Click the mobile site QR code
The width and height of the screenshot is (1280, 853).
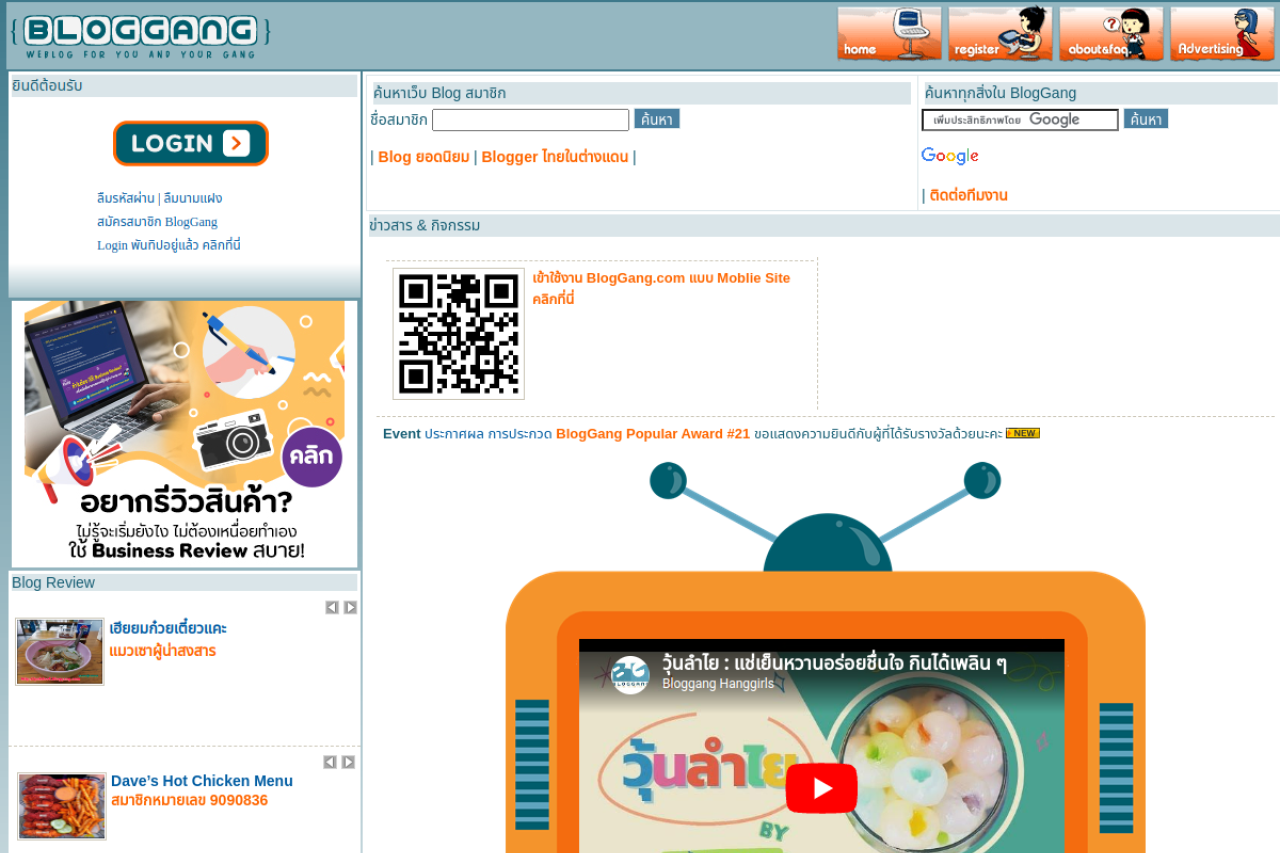(459, 334)
